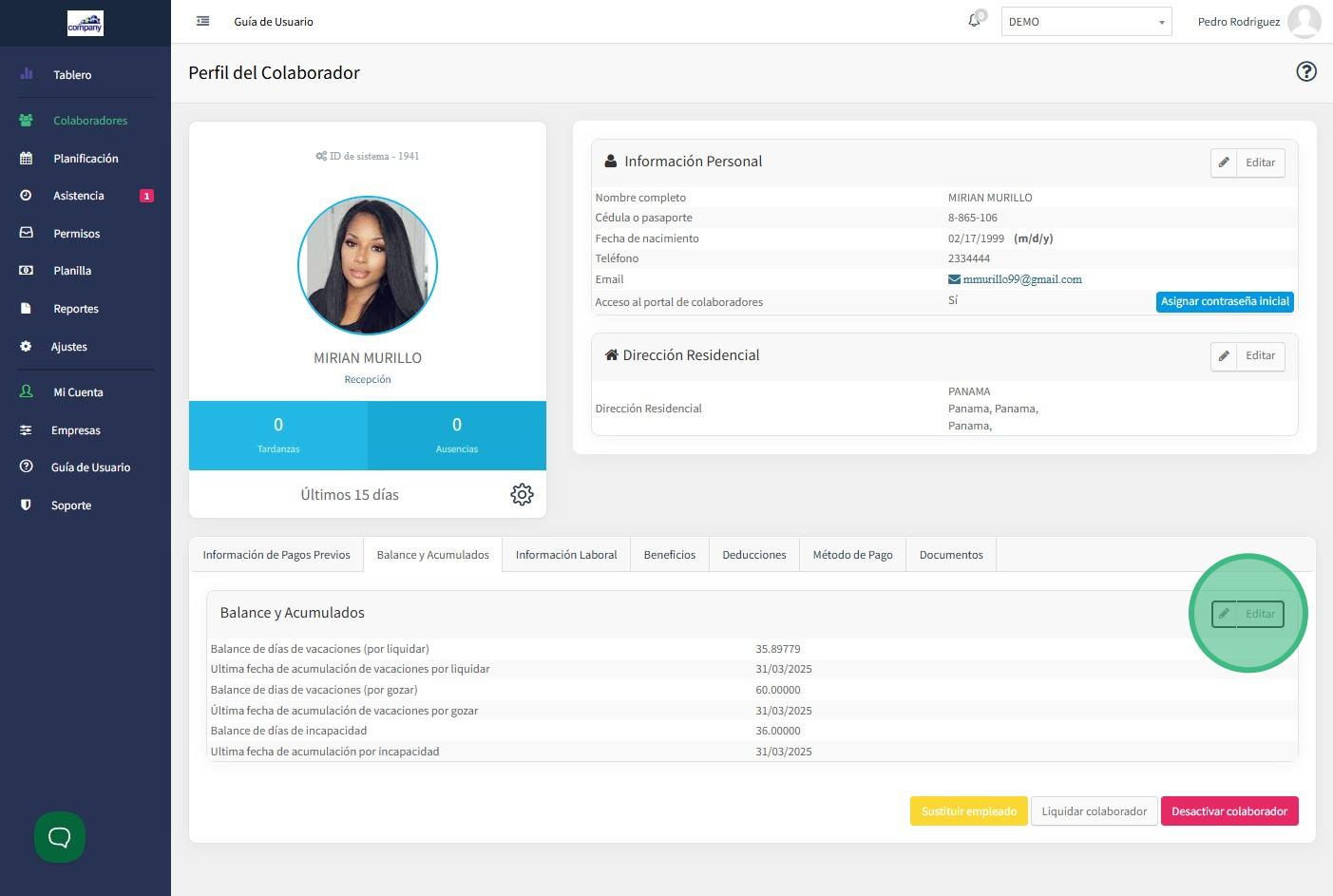The image size is (1333, 896).
Task: Click the Sustituir empleado button
Action: coord(968,811)
